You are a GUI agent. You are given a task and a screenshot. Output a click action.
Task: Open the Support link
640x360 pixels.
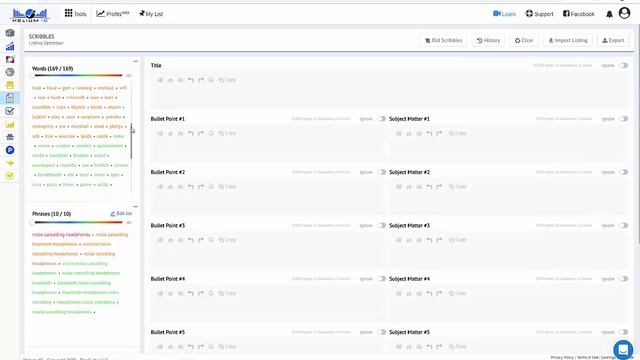pos(539,14)
